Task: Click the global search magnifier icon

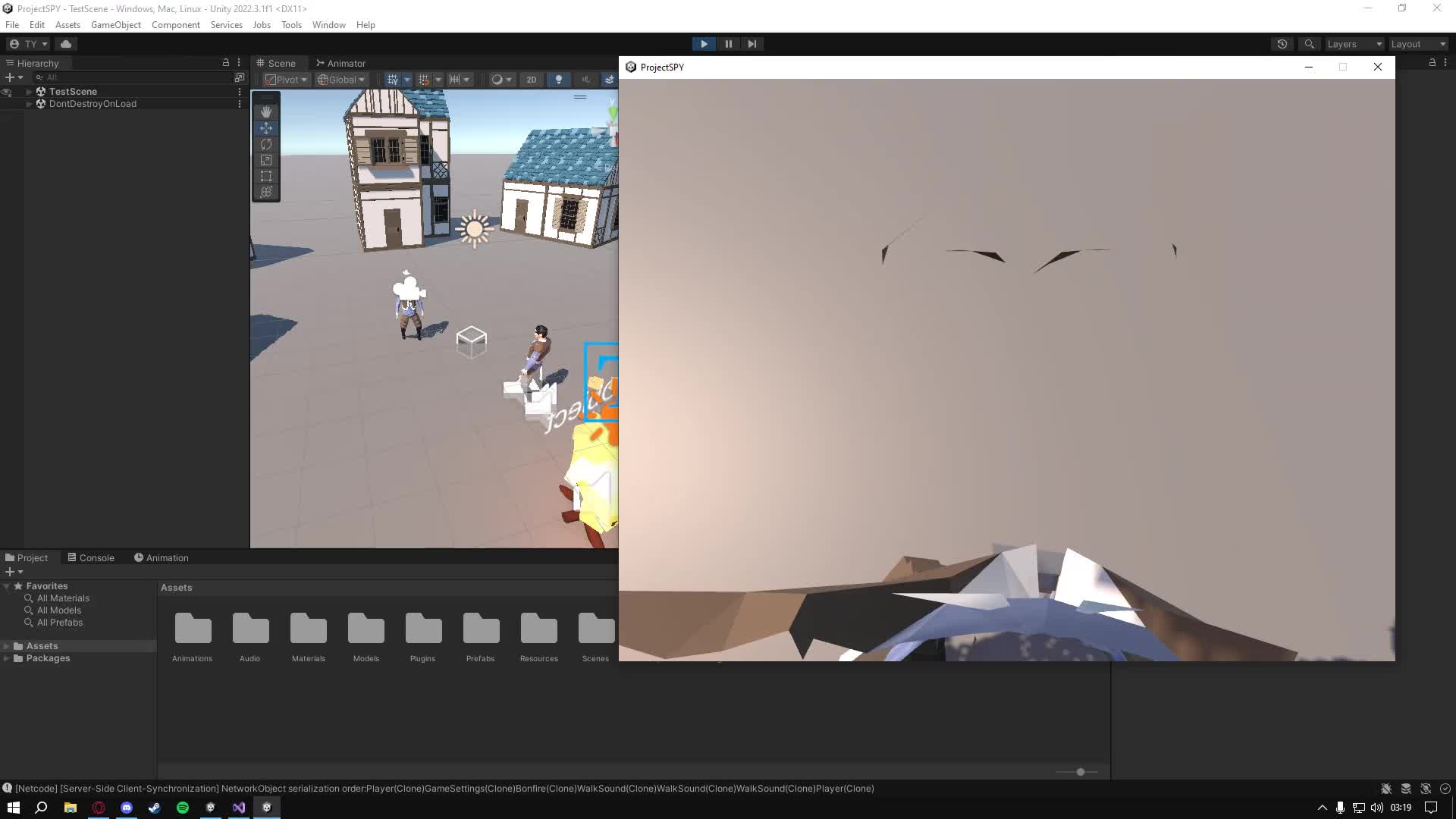Action: pyautogui.click(x=1309, y=44)
